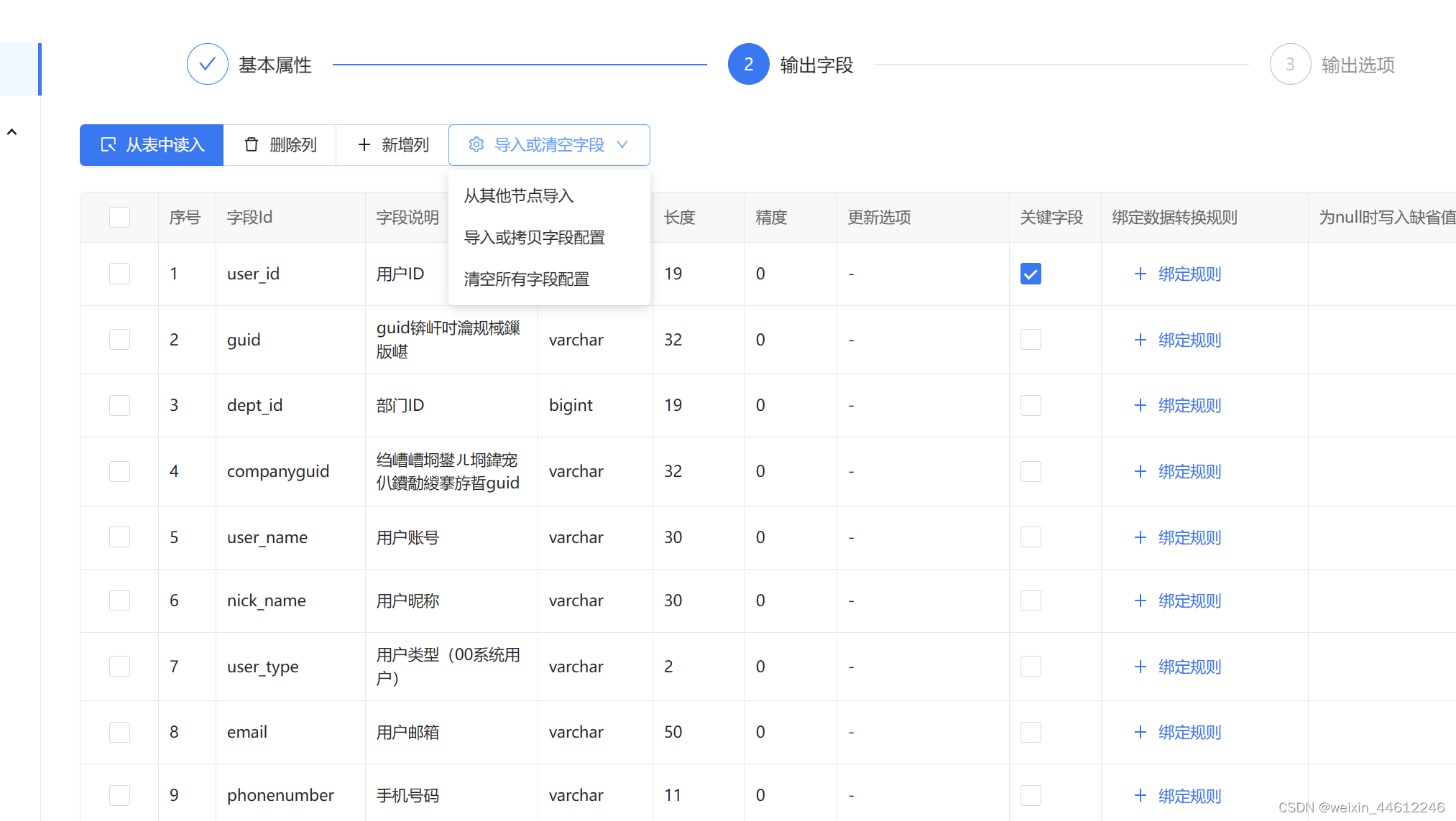Screen dimensions: 1456x821
Task: Click the completed checkmark step icon for 基本属性
Action: (207, 65)
